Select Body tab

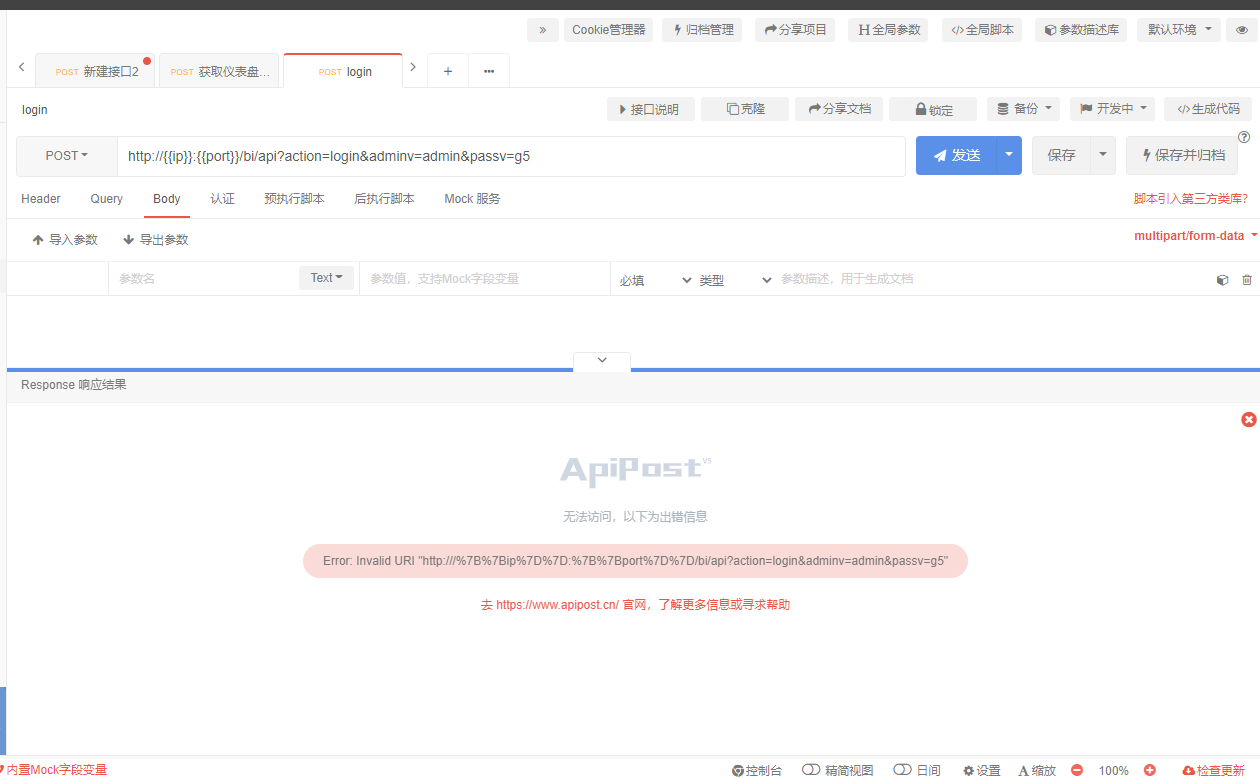coord(167,199)
